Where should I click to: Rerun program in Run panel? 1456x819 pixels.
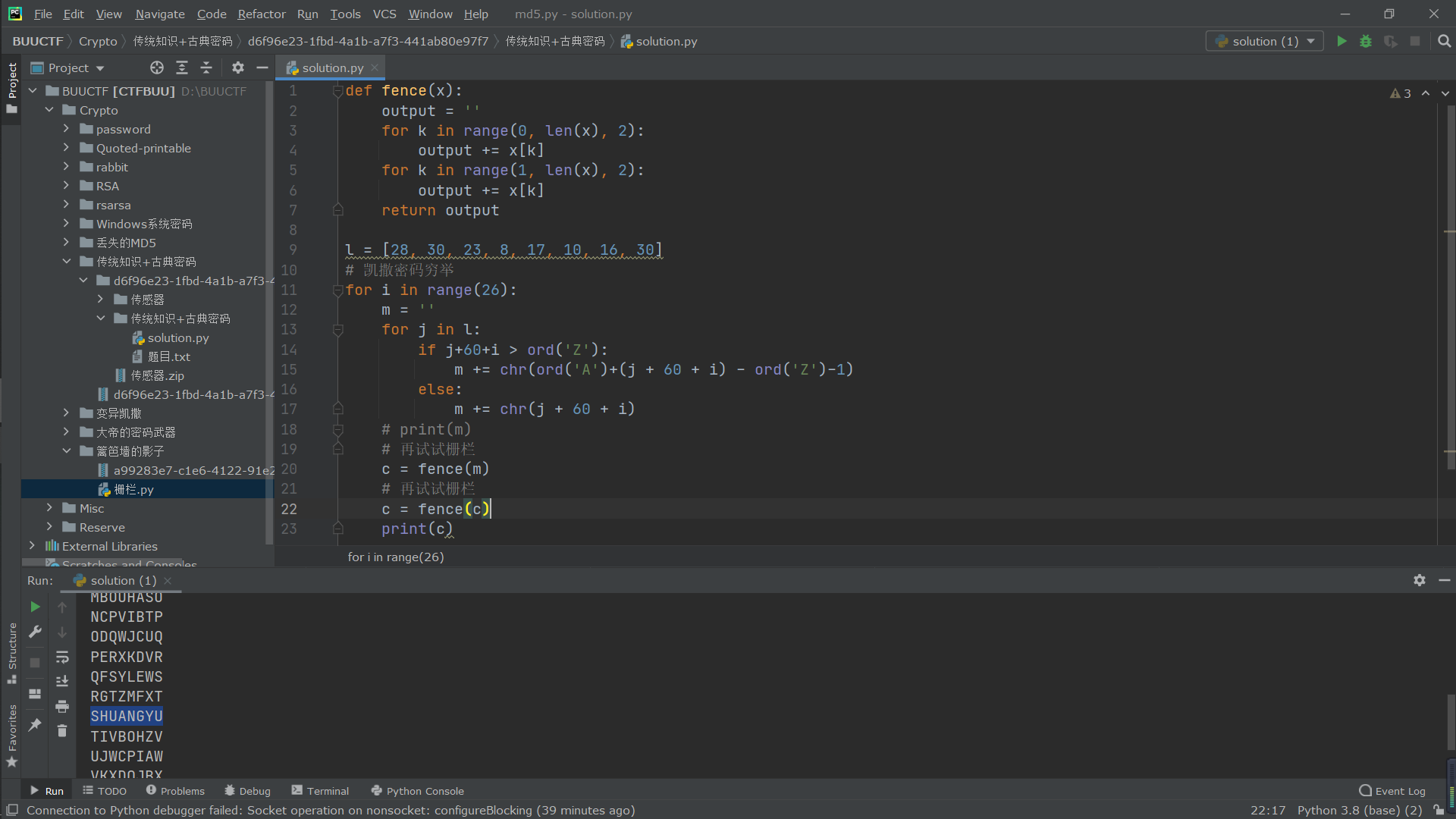click(x=35, y=607)
